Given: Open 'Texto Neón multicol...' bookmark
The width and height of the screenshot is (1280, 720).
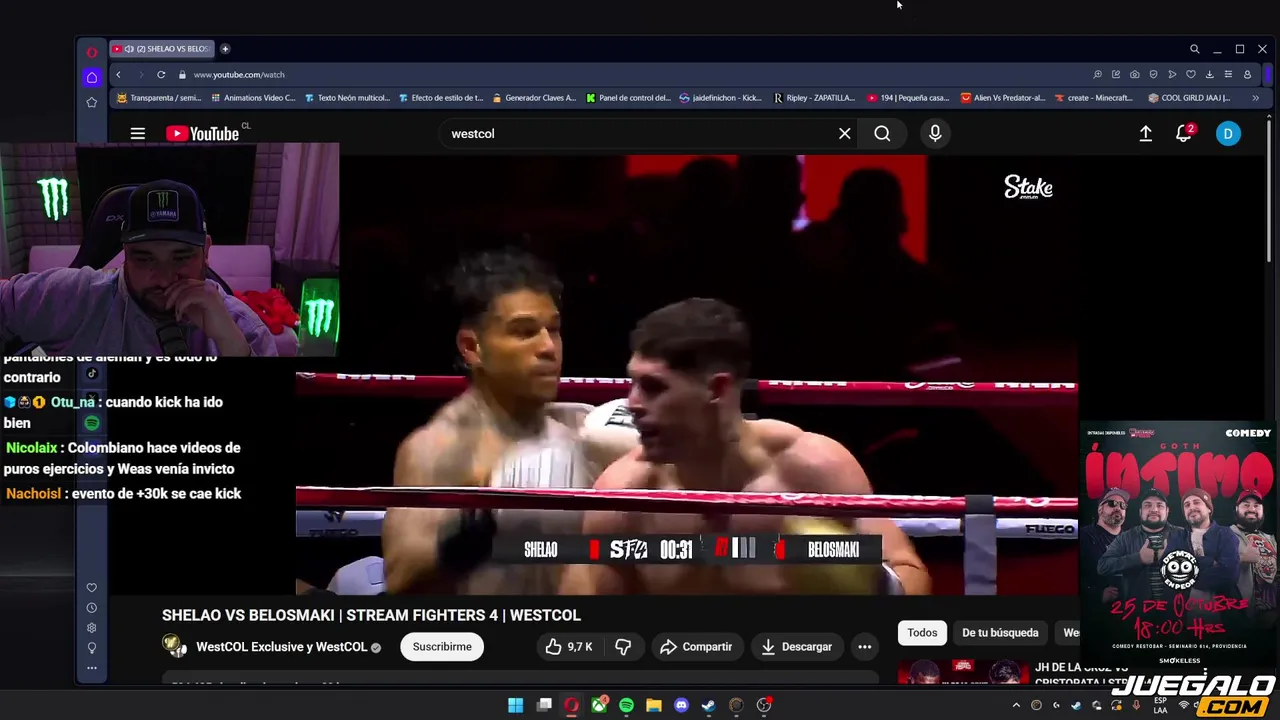Looking at the screenshot, I should point(347,98).
